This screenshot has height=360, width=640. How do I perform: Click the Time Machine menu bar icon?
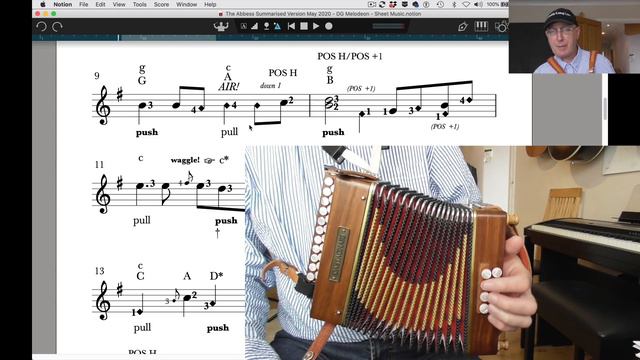pyautogui.click(x=440, y=4)
